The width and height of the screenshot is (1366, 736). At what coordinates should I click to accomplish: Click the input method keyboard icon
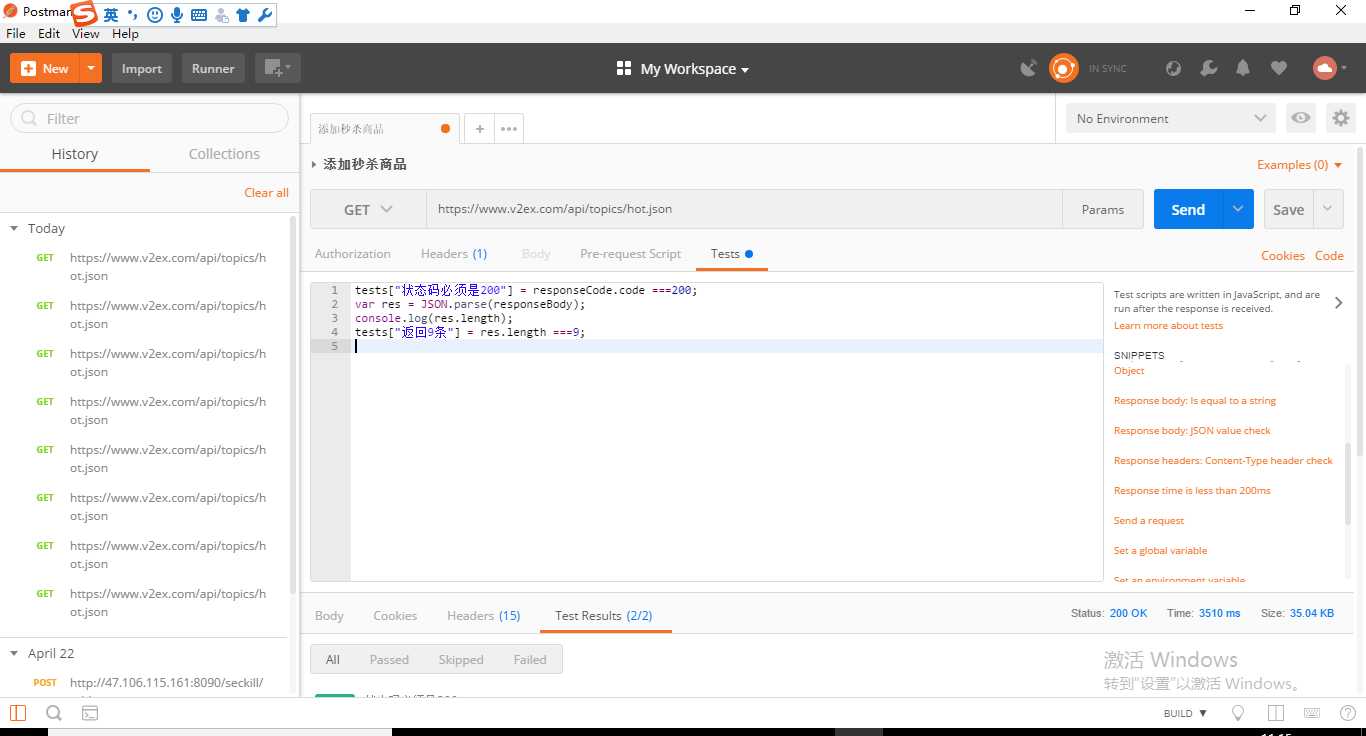[198, 15]
